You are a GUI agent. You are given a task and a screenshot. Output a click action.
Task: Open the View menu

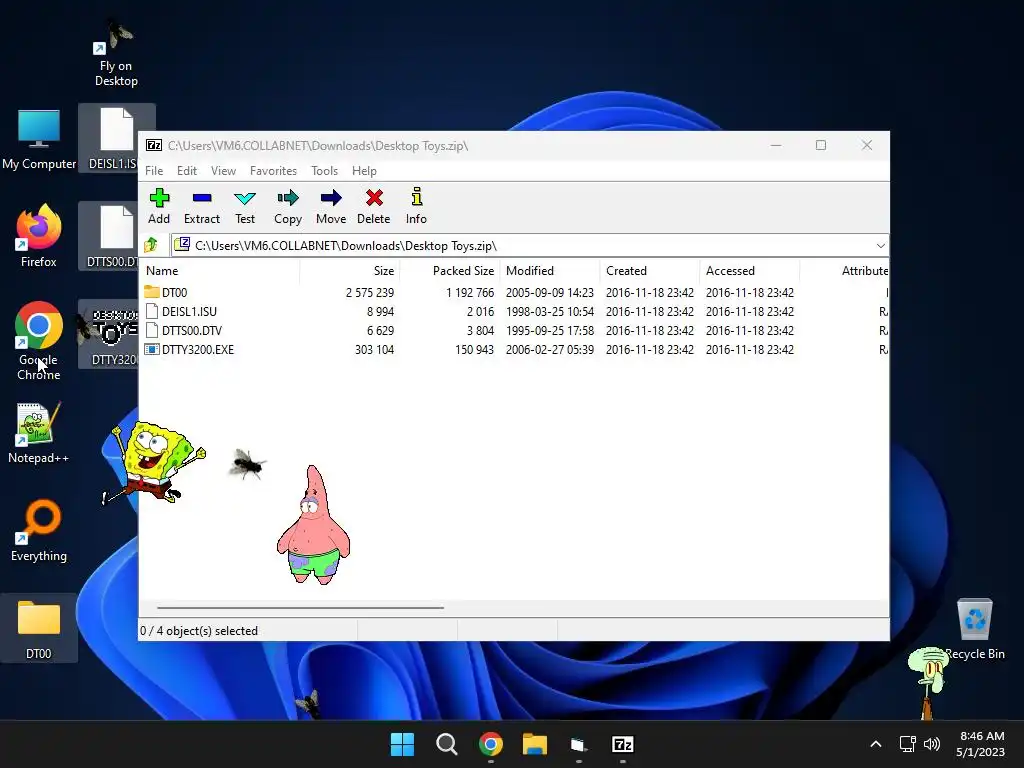(x=223, y=170)
